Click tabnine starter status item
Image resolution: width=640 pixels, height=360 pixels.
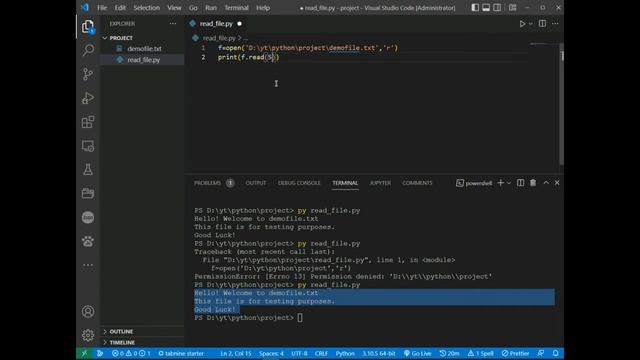(x=181, y=353)
